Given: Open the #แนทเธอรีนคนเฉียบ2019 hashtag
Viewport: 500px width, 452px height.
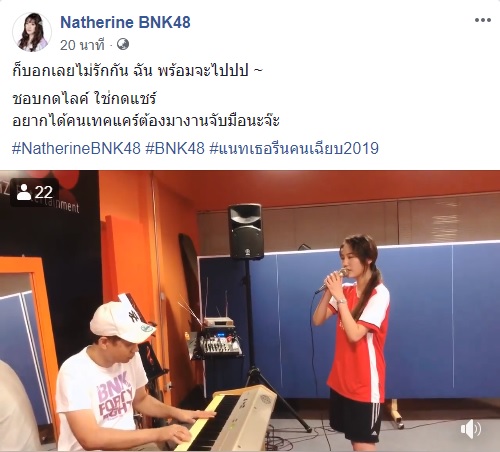Looking at the screenshot, I should point(294,148).
